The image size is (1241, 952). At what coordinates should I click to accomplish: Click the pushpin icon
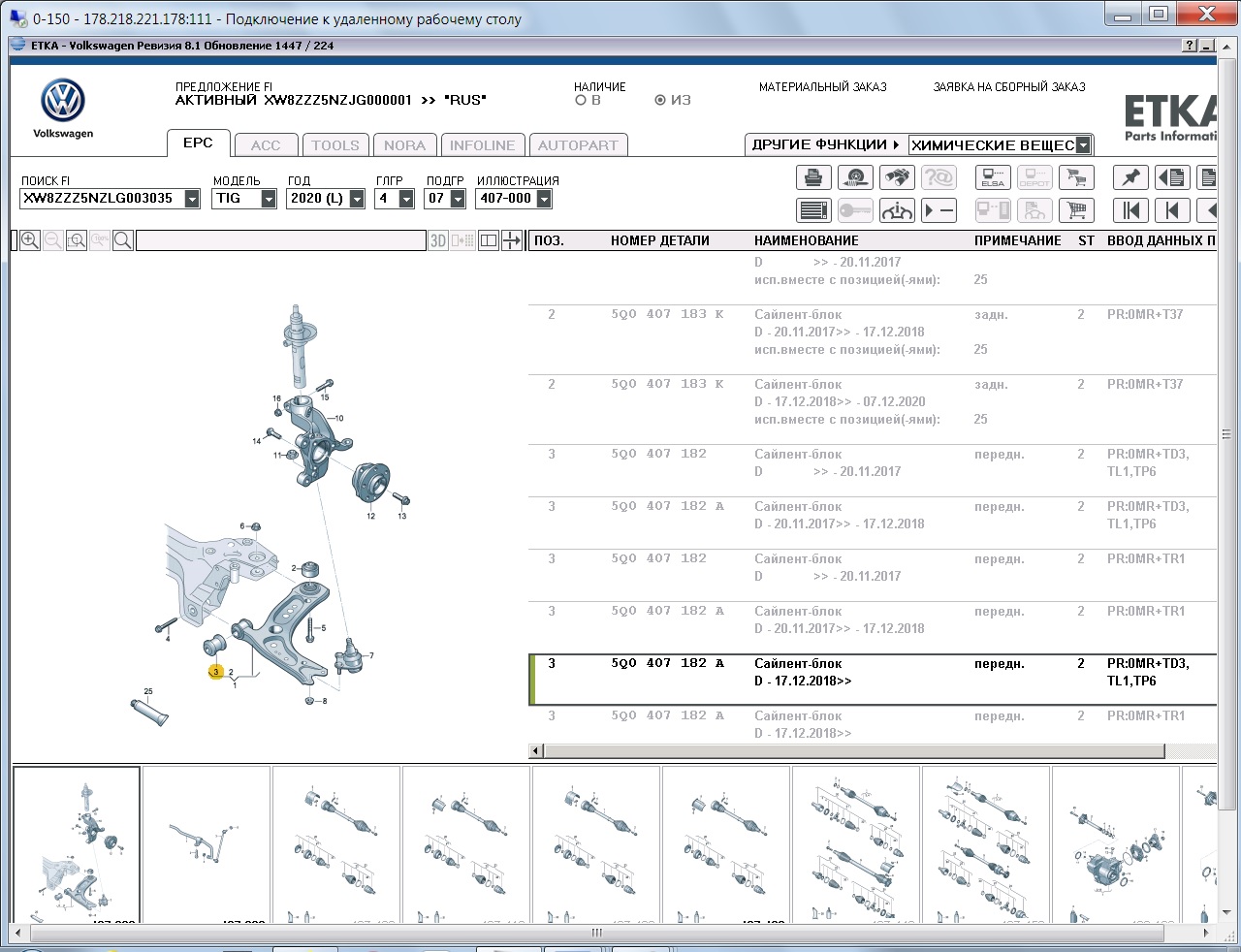coord(1130,177)
